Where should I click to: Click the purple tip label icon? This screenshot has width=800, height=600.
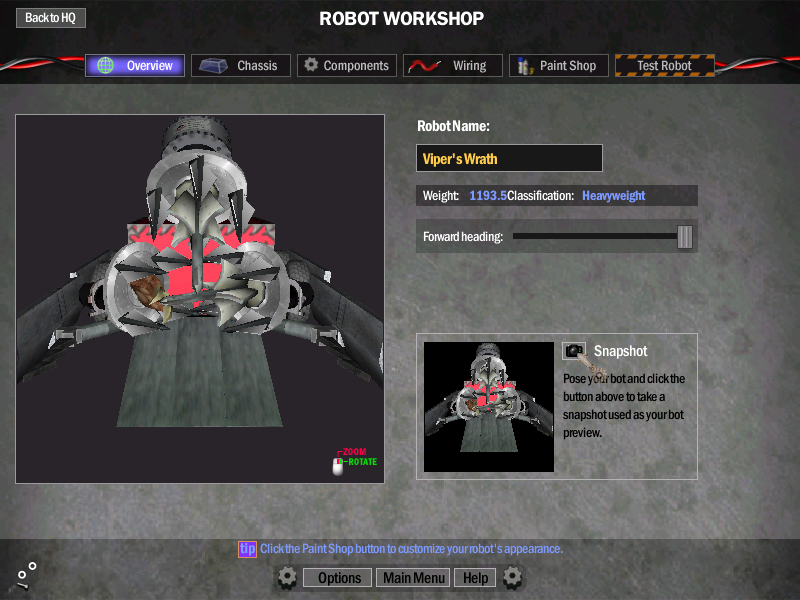point(247,549)
